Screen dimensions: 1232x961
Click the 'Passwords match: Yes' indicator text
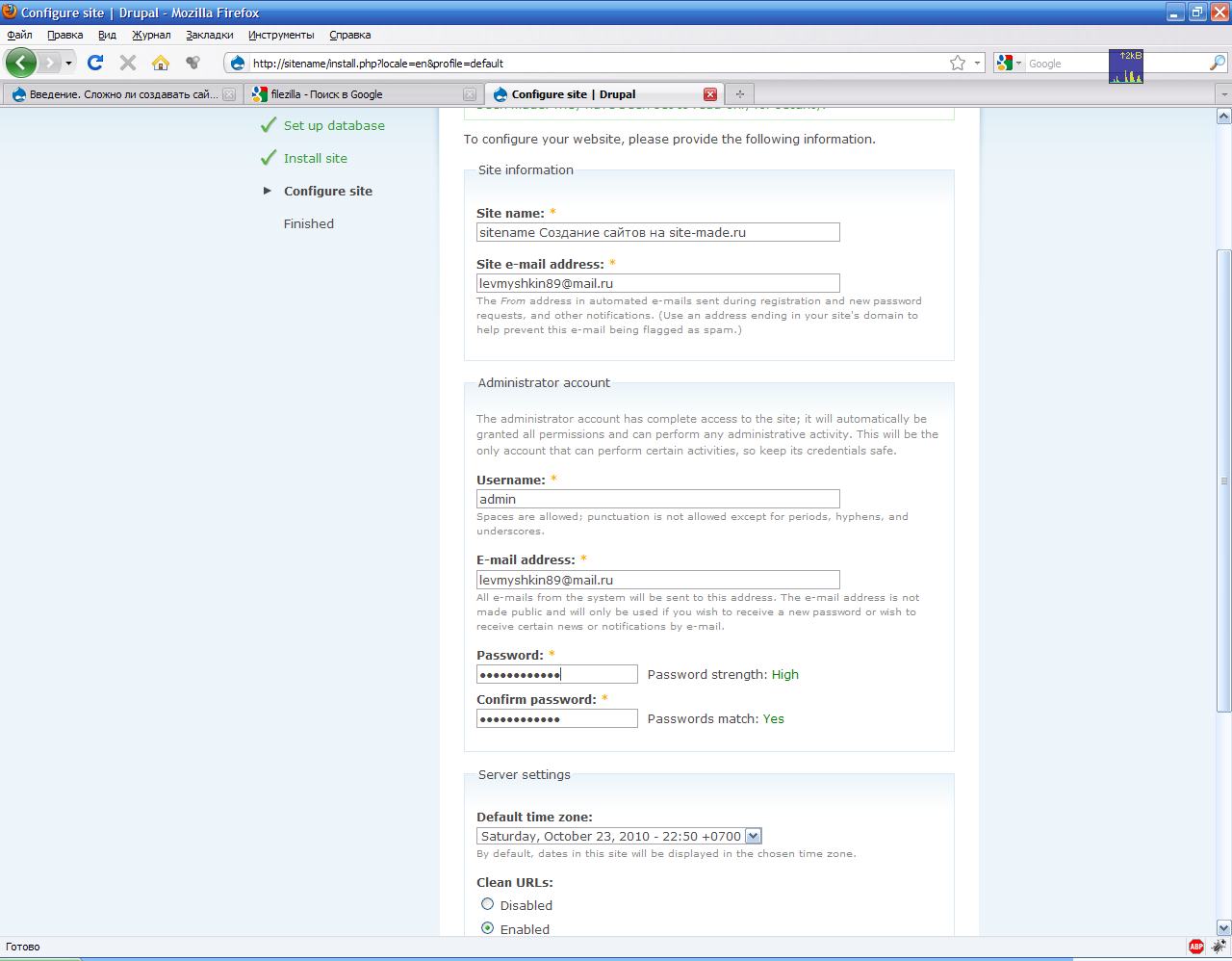[716, 718]
